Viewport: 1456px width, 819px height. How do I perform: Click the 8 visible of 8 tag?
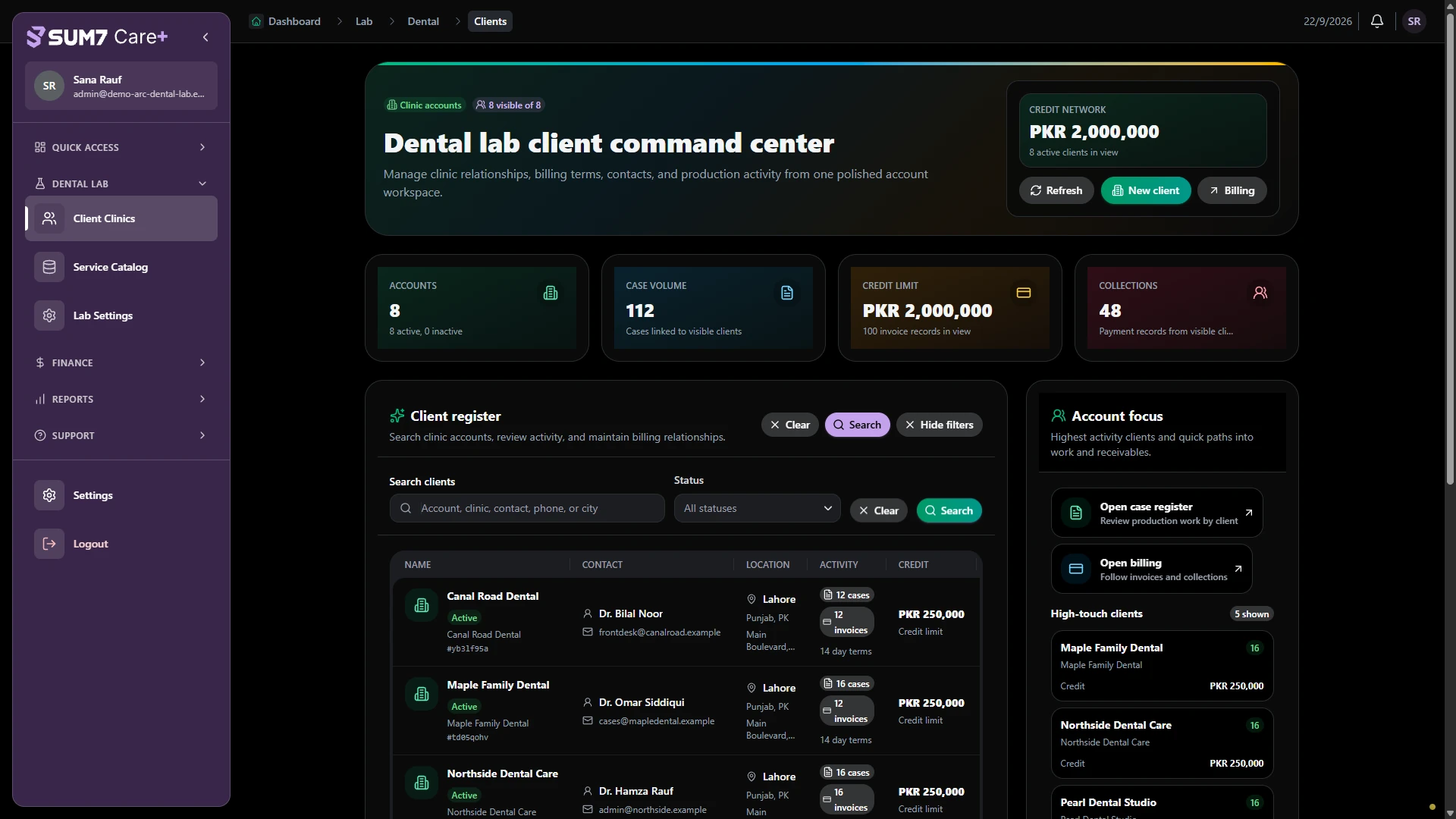click(508, 105)
